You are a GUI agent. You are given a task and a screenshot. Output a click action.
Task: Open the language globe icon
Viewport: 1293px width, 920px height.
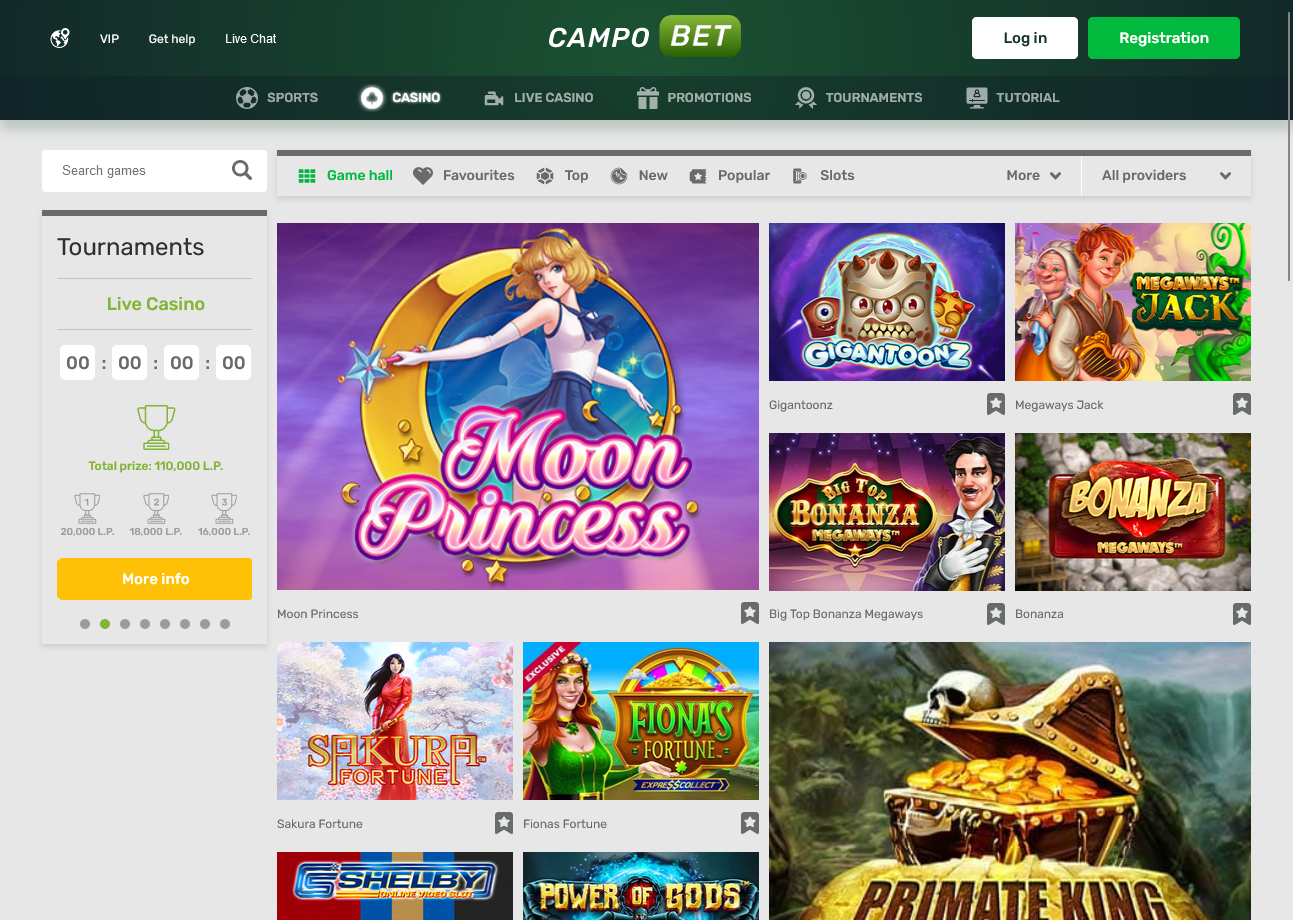click(60, 39)
